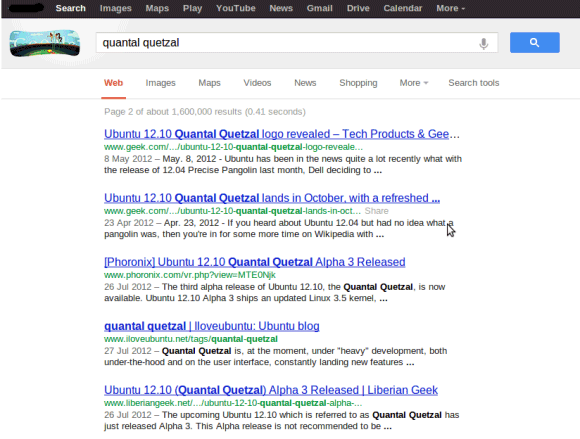Expand More dropdown in top black bar
This screenshot has height=439, width=580.
451,8
